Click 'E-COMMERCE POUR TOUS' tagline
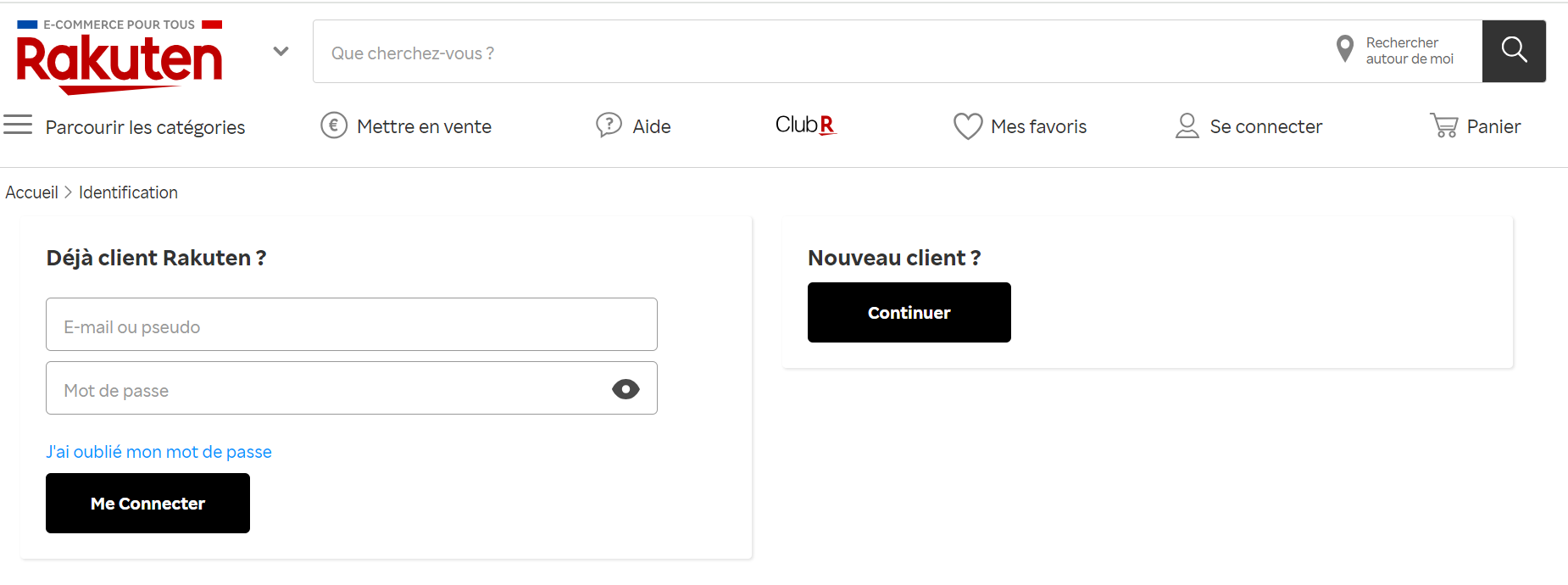The image size is (1568, 585). (x=119, y=25)
